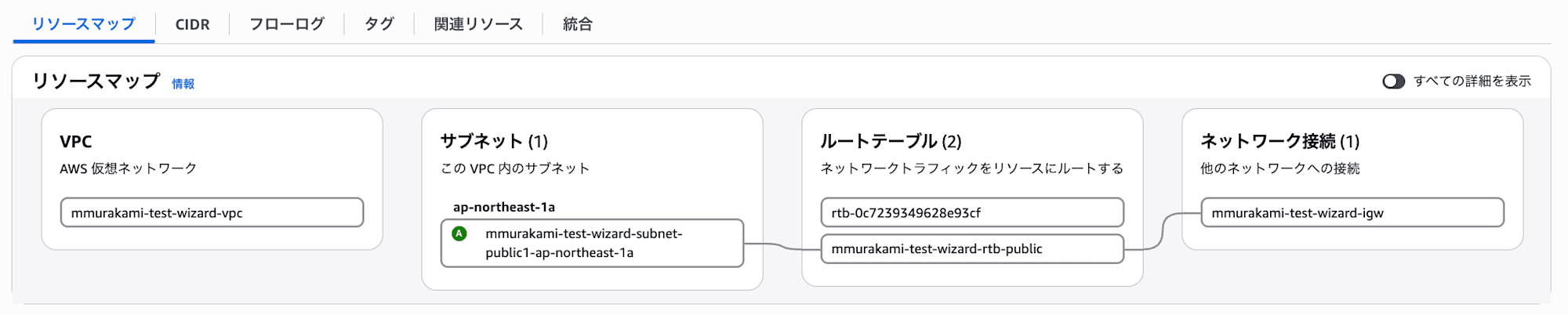1568x315 pixels.
Task: Select the mmurakami-test-wizard-vpc resource box
Action: [212, 212]
